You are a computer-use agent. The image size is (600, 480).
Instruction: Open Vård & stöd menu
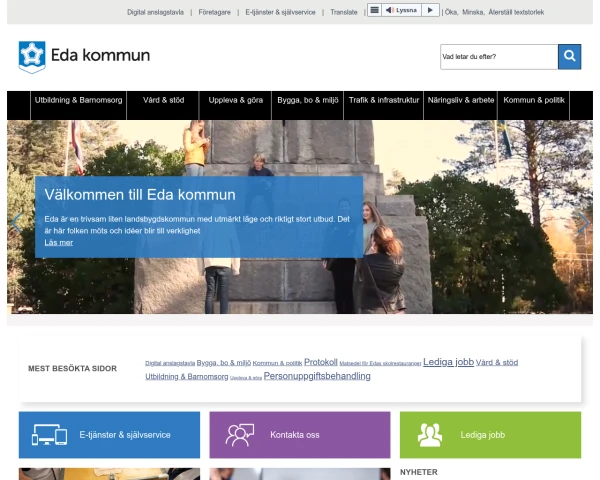[x=163, y=105]
